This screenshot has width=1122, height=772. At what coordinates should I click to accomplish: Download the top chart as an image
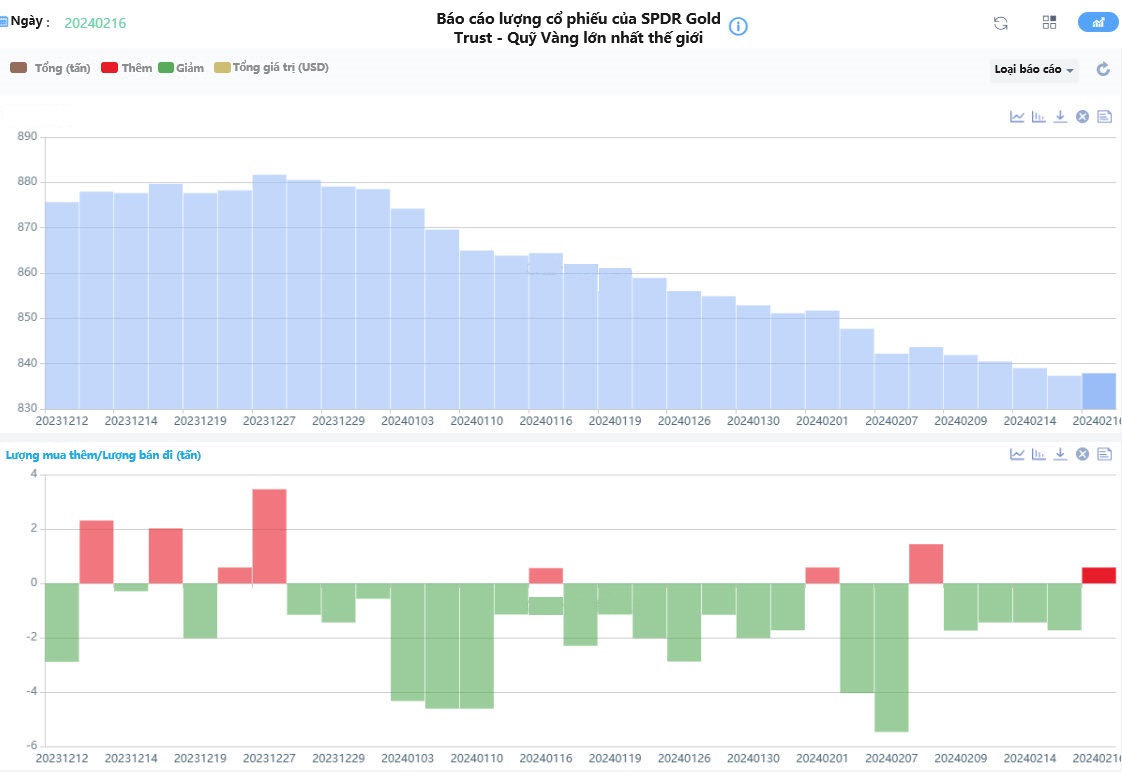point(1060,117)
